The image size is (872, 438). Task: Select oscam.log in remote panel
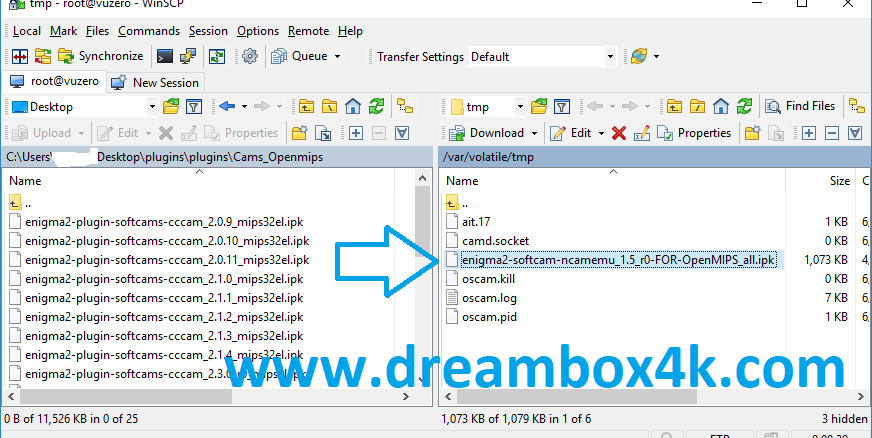coord(489,298)
